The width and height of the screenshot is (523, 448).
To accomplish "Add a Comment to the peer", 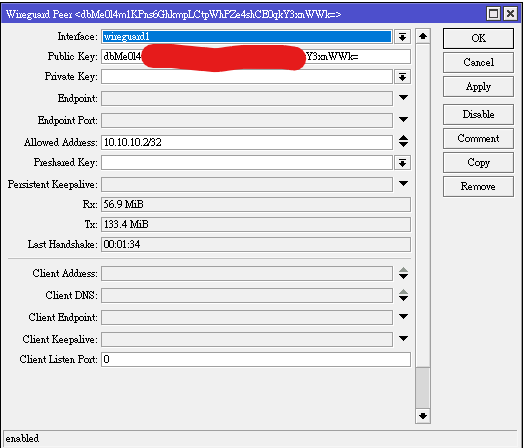I will [478, 138].
